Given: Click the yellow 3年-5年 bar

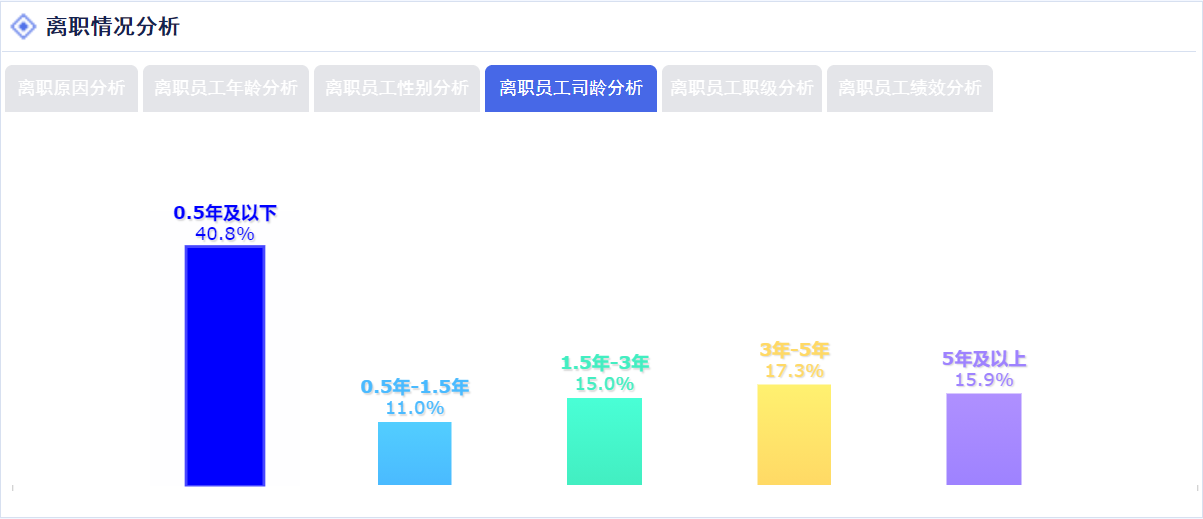Looking at the screenshot, I should point(794,434).
